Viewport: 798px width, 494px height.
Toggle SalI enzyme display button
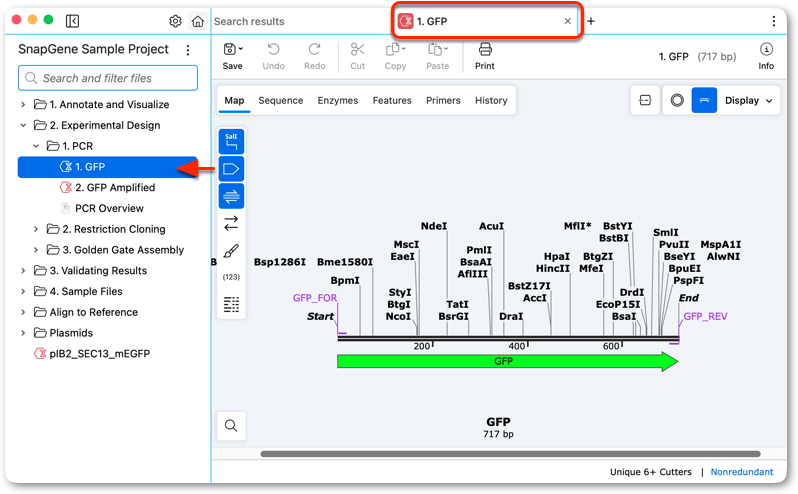click(x=232, y=141)
